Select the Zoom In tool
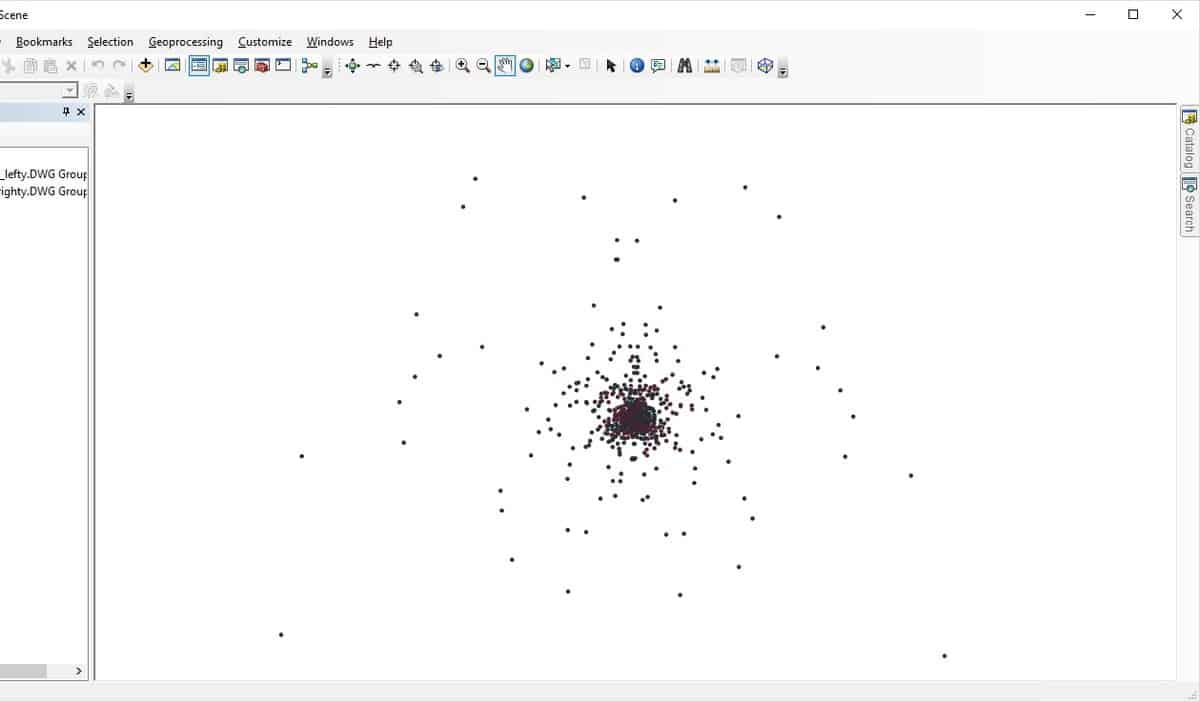The width and height of the screenshot is (1200, 702). pos(462,66)
